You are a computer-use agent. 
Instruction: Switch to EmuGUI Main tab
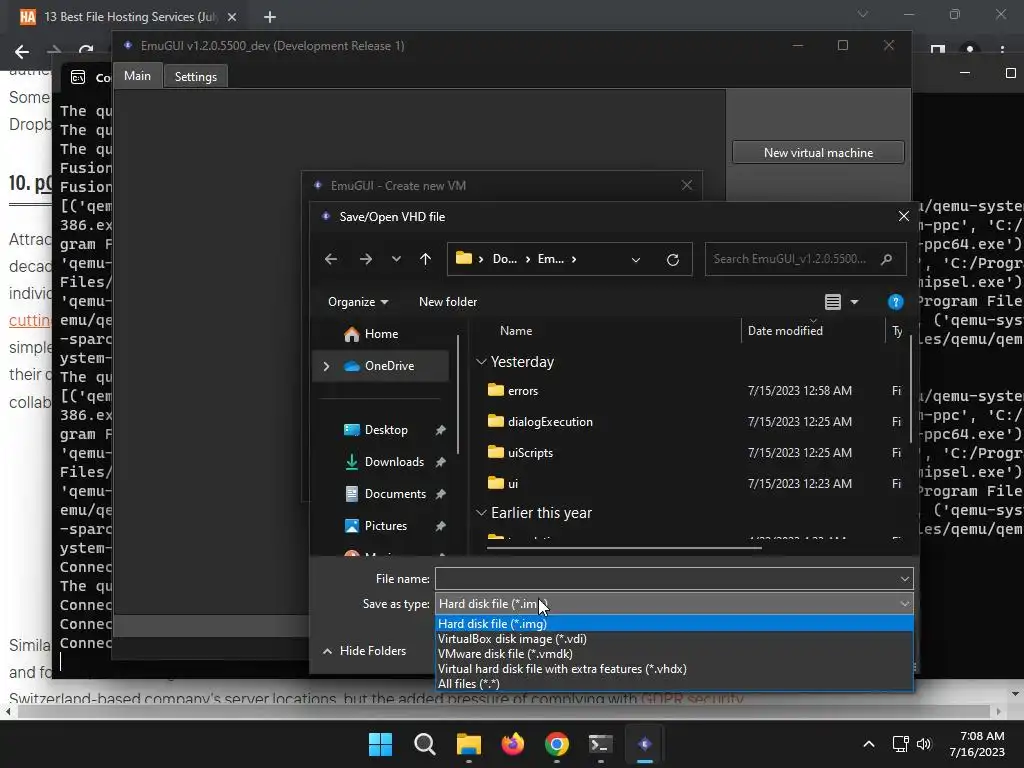(137, 76)
